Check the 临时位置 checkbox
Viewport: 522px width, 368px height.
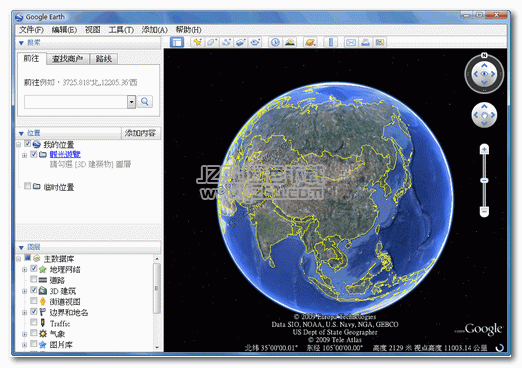click(x=28, y=186)
